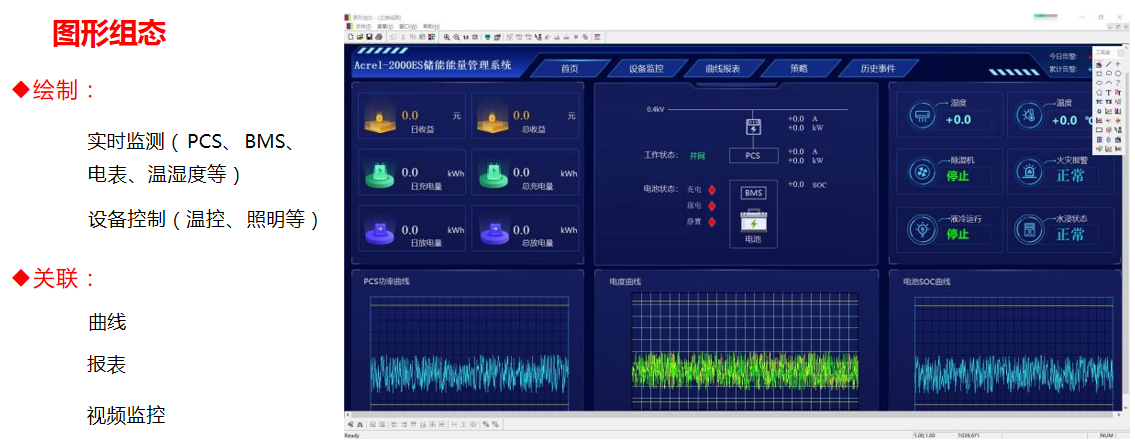Click the multicolored grid toolbar icon

pos(431,37)
